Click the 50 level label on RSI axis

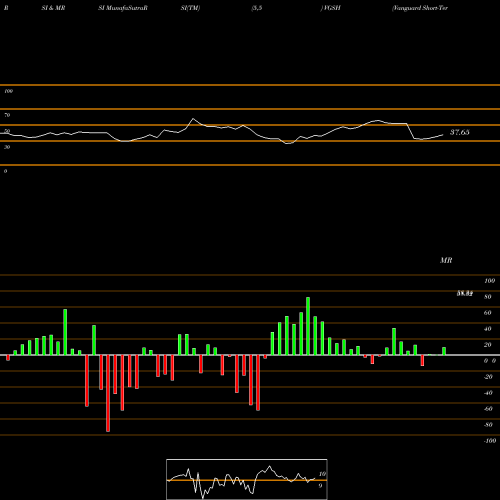[x=7, y=131]
